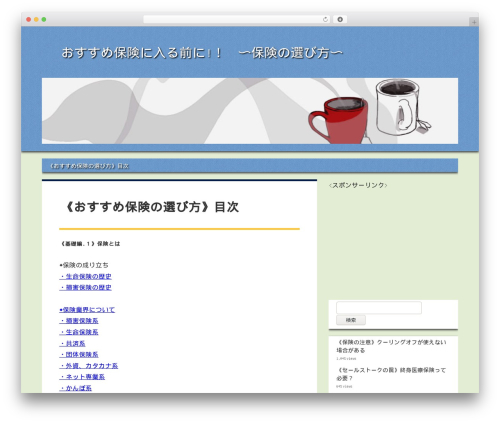
Task: Click the red close window button
Action: (x=29, y=20)
